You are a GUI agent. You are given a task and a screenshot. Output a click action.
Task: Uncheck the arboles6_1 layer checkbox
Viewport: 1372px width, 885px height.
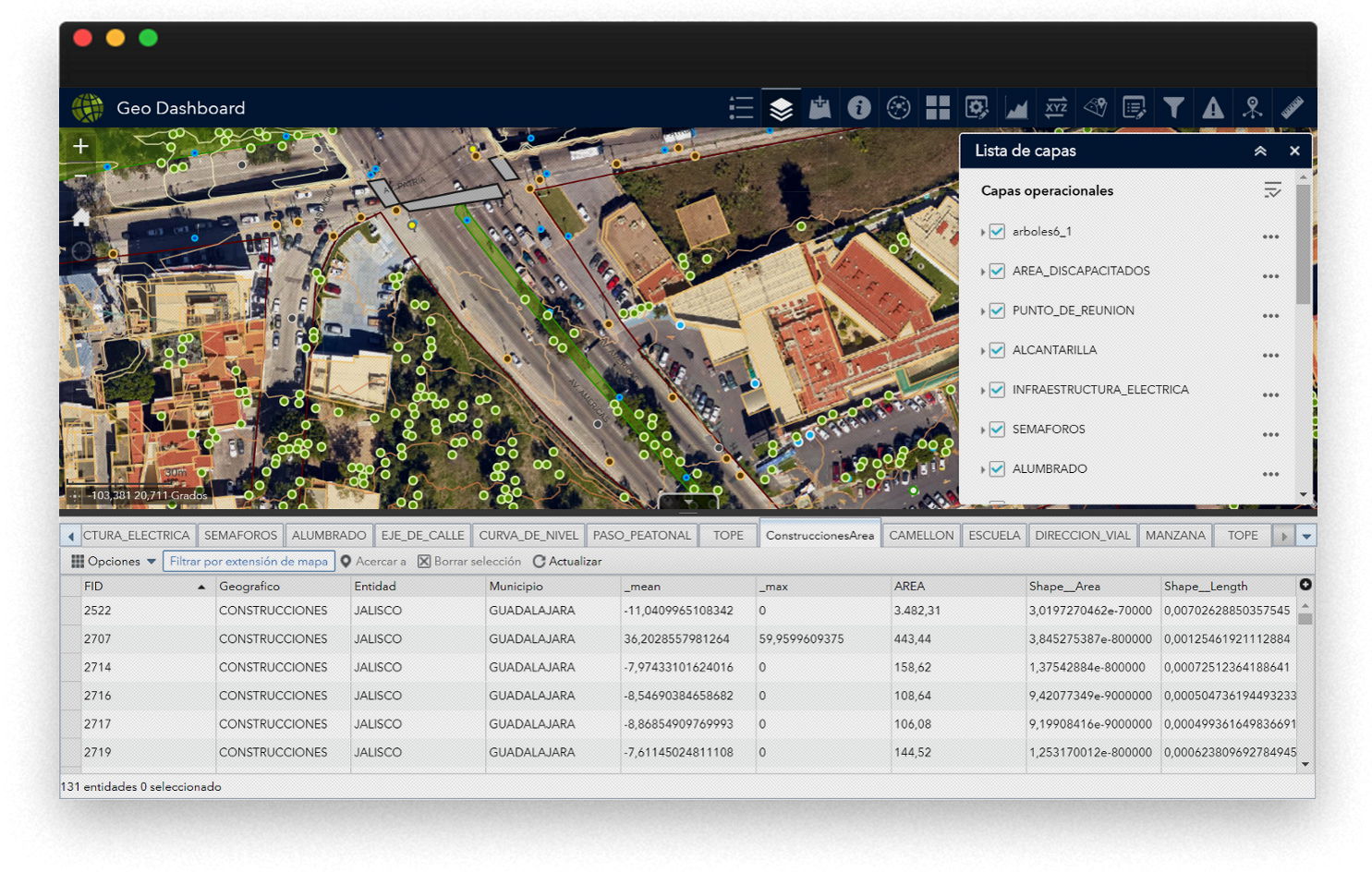(997, 232)
